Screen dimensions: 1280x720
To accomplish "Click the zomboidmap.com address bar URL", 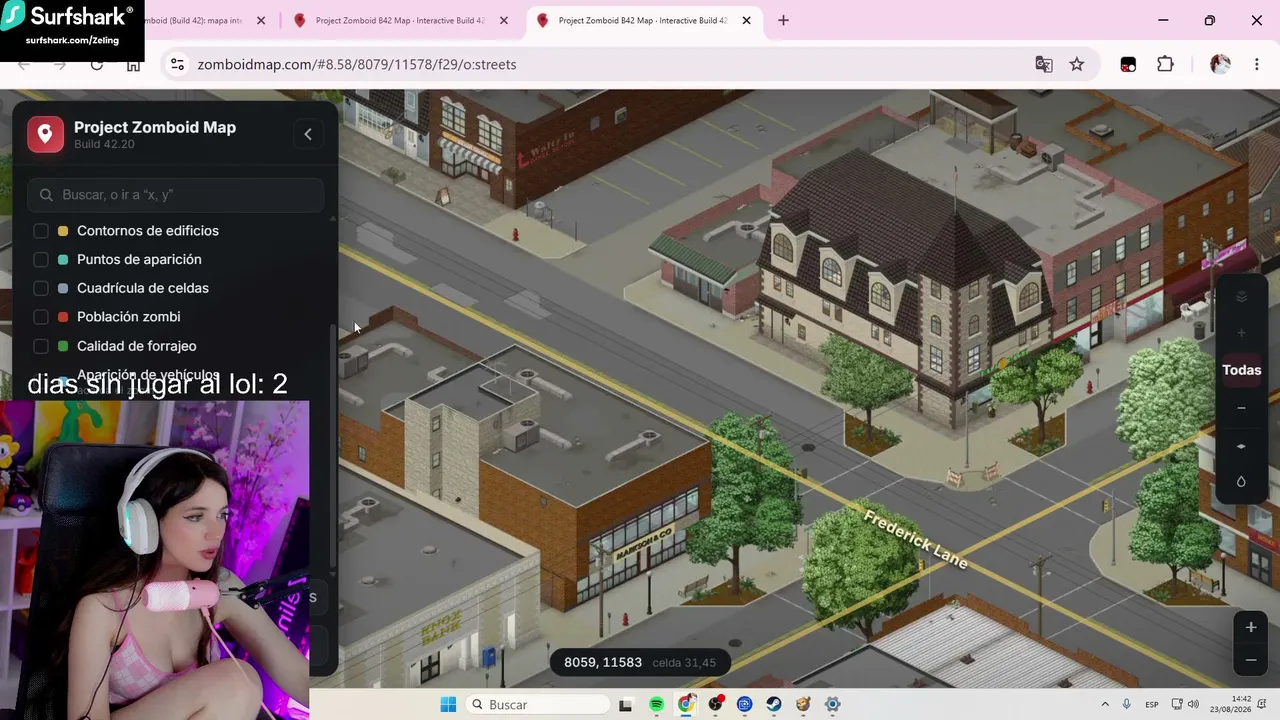I will coord(357,64).
